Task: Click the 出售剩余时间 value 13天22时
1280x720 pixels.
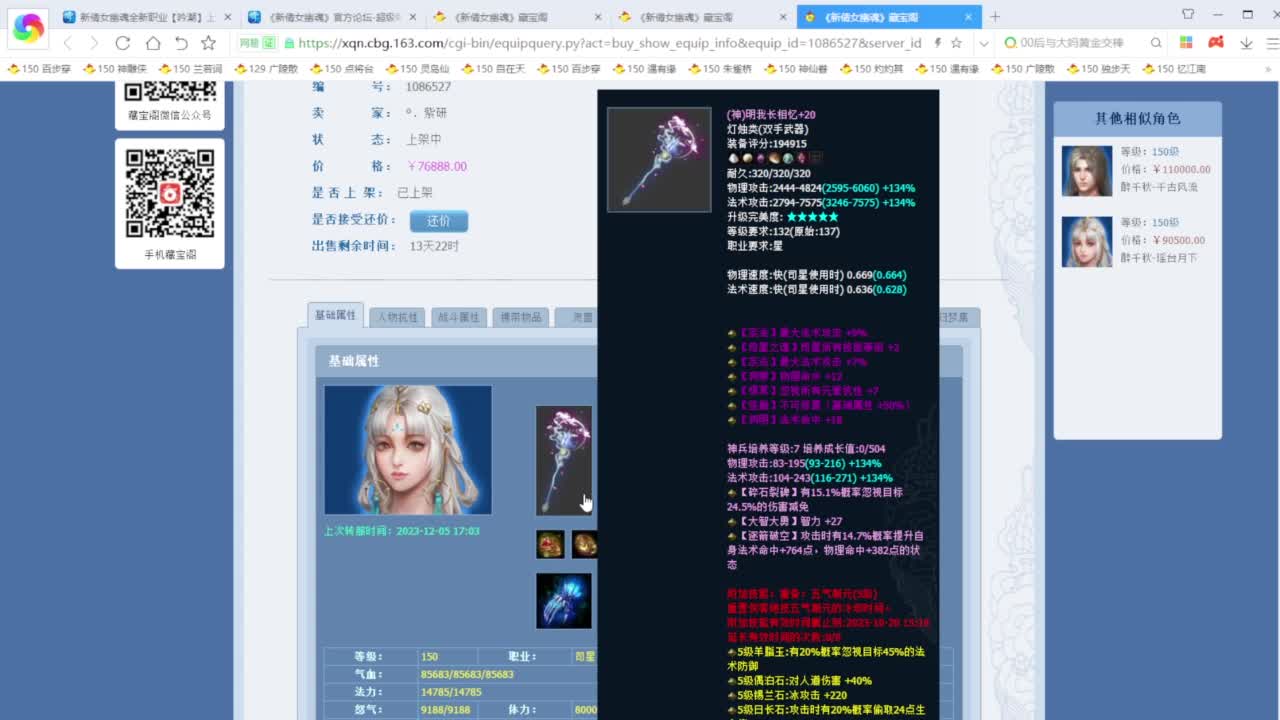Action: [x=434, y=246]
